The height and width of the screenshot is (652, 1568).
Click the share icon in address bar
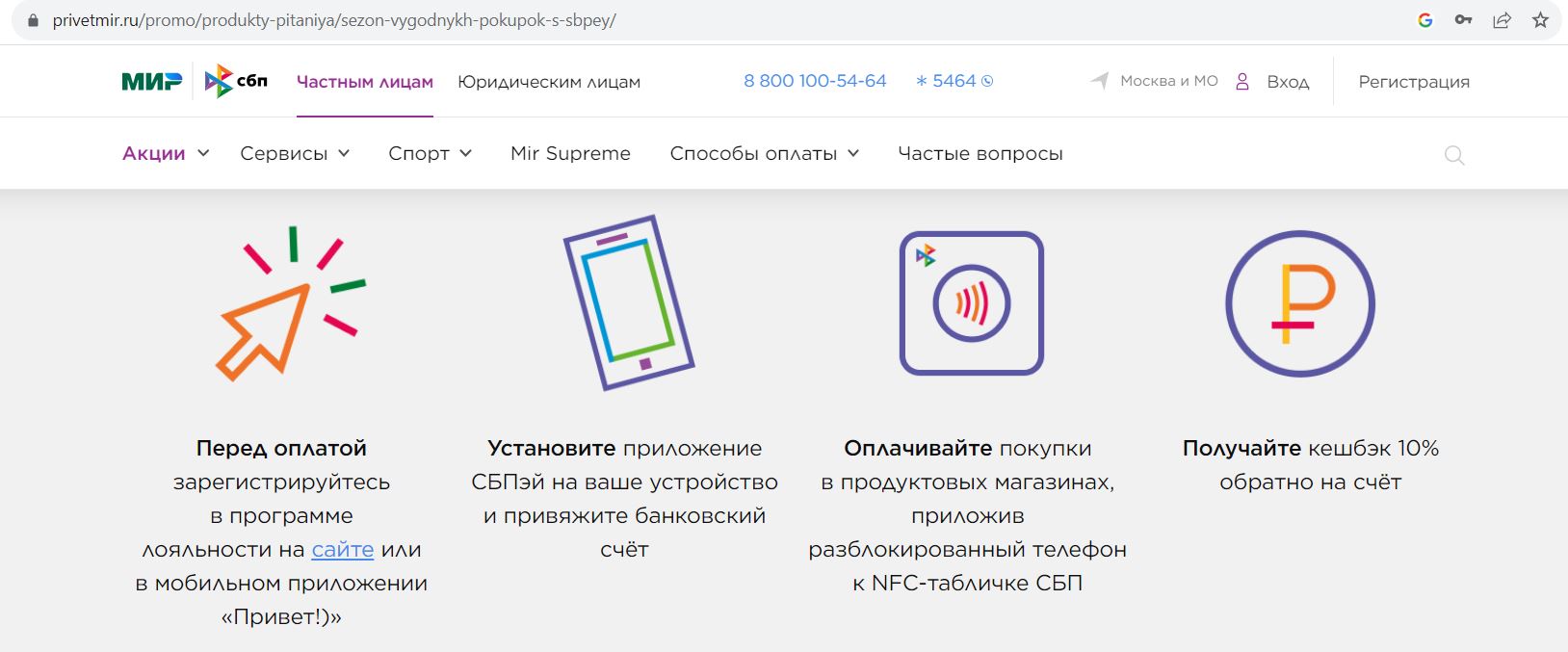click(1502, 20)
